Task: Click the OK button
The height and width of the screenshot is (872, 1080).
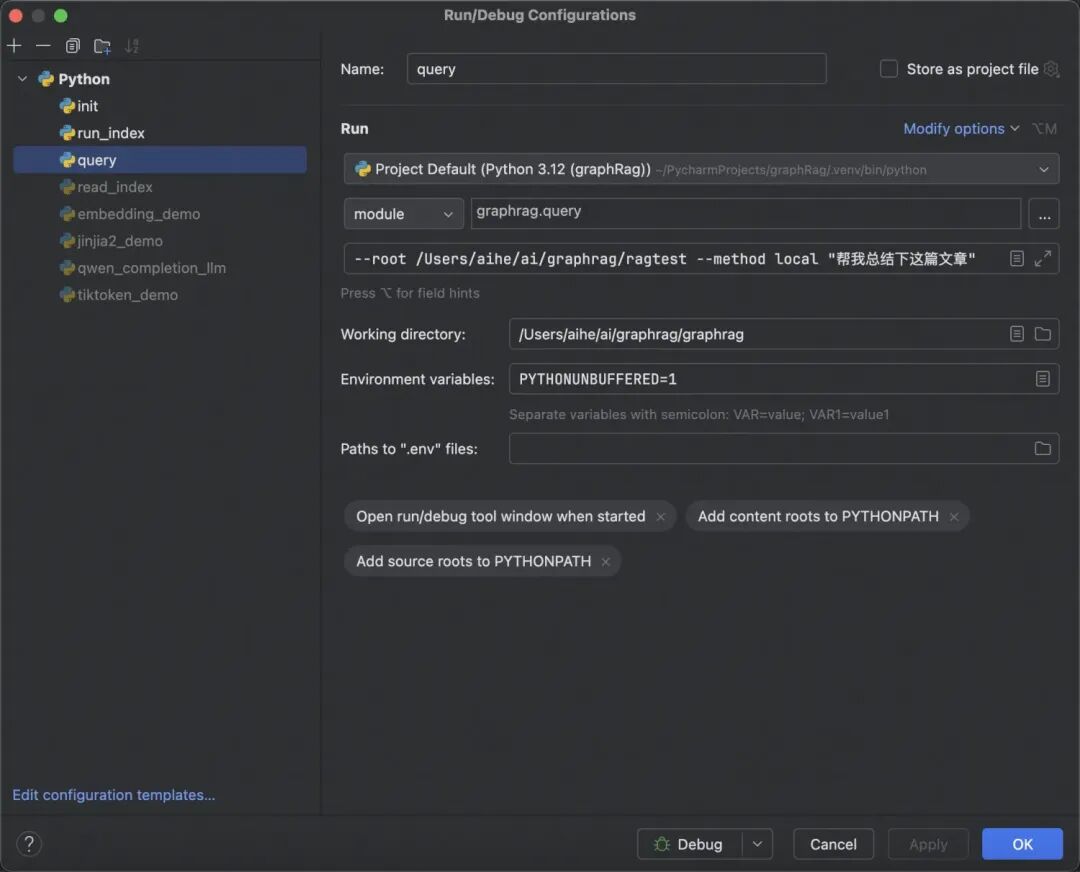Action: tap(1022, 844)
